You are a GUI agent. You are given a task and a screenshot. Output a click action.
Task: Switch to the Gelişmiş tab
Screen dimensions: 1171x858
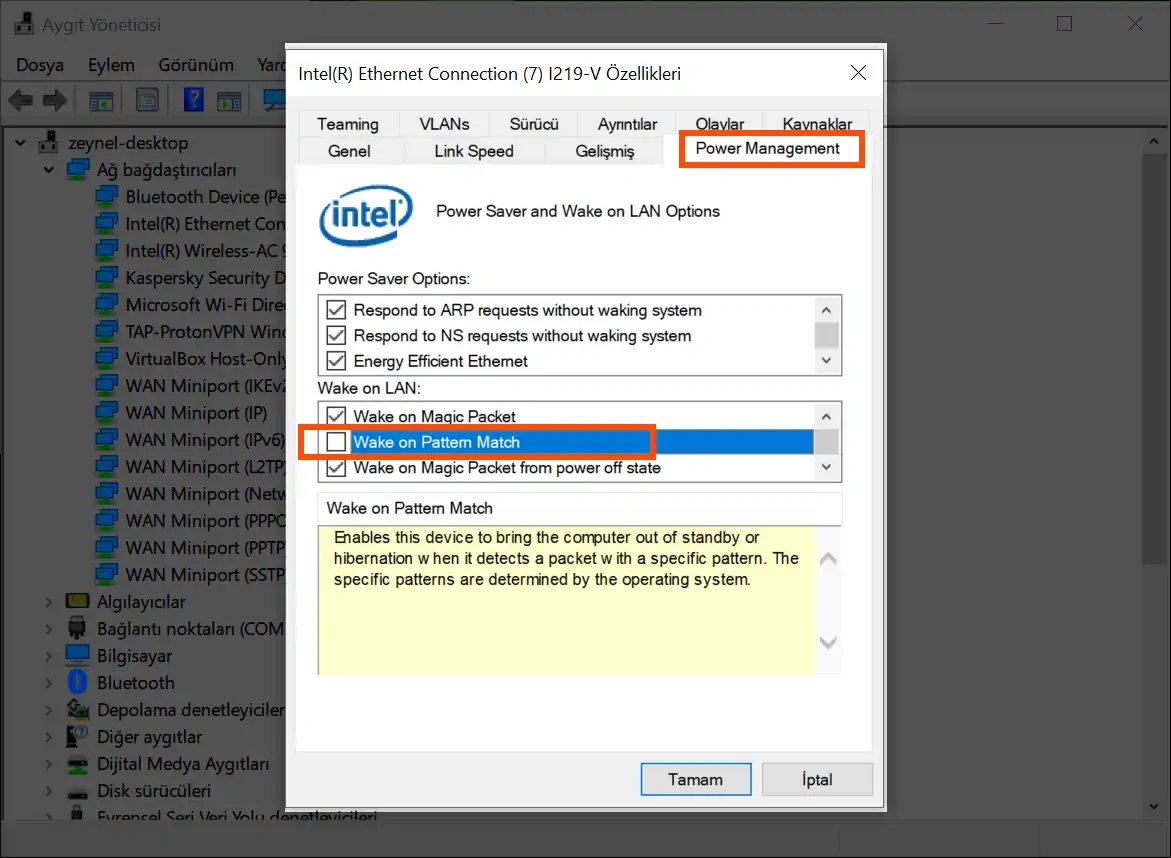[x=604, y=151]
